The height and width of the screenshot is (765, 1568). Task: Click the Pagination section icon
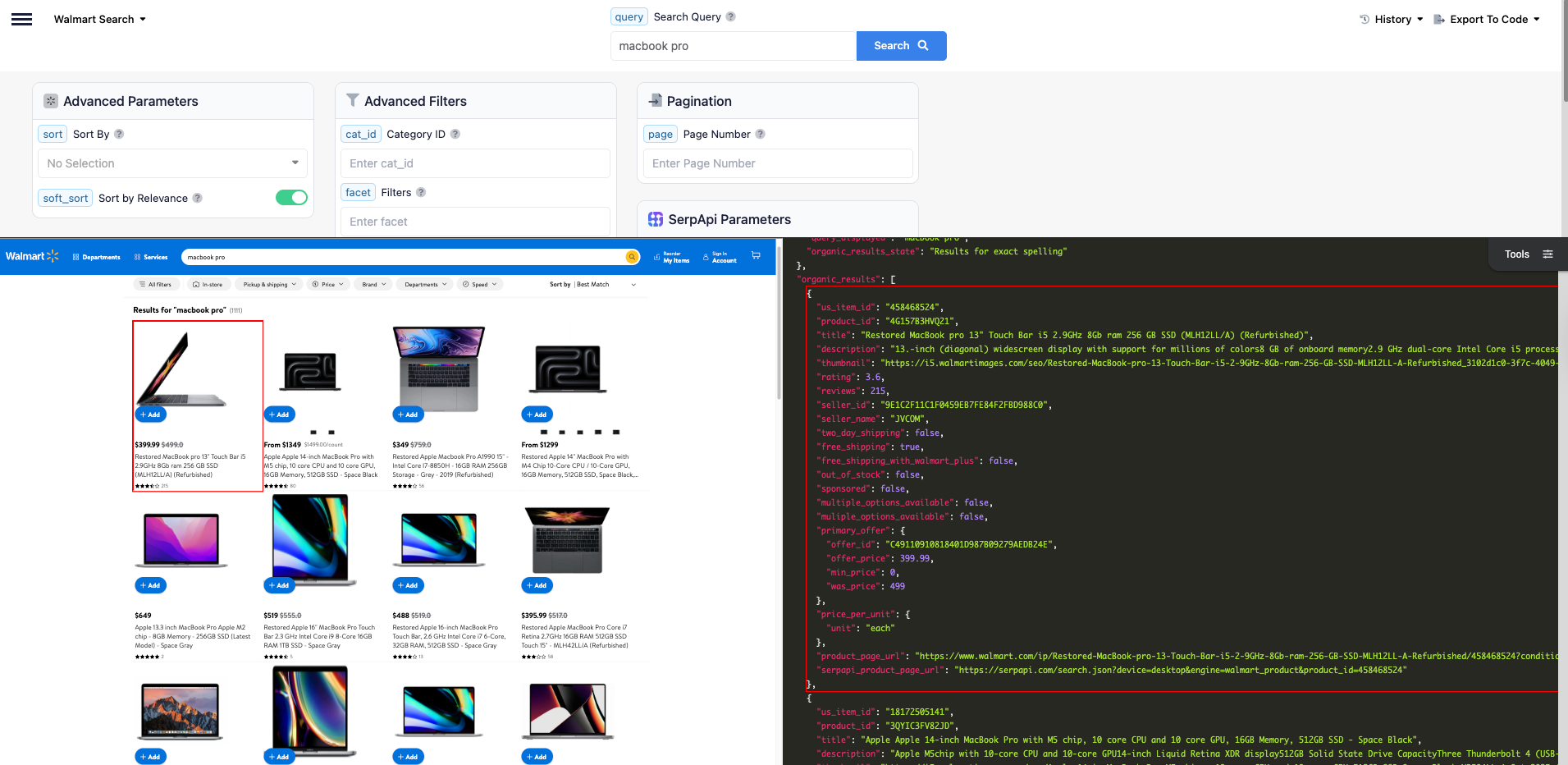(656, 100)
